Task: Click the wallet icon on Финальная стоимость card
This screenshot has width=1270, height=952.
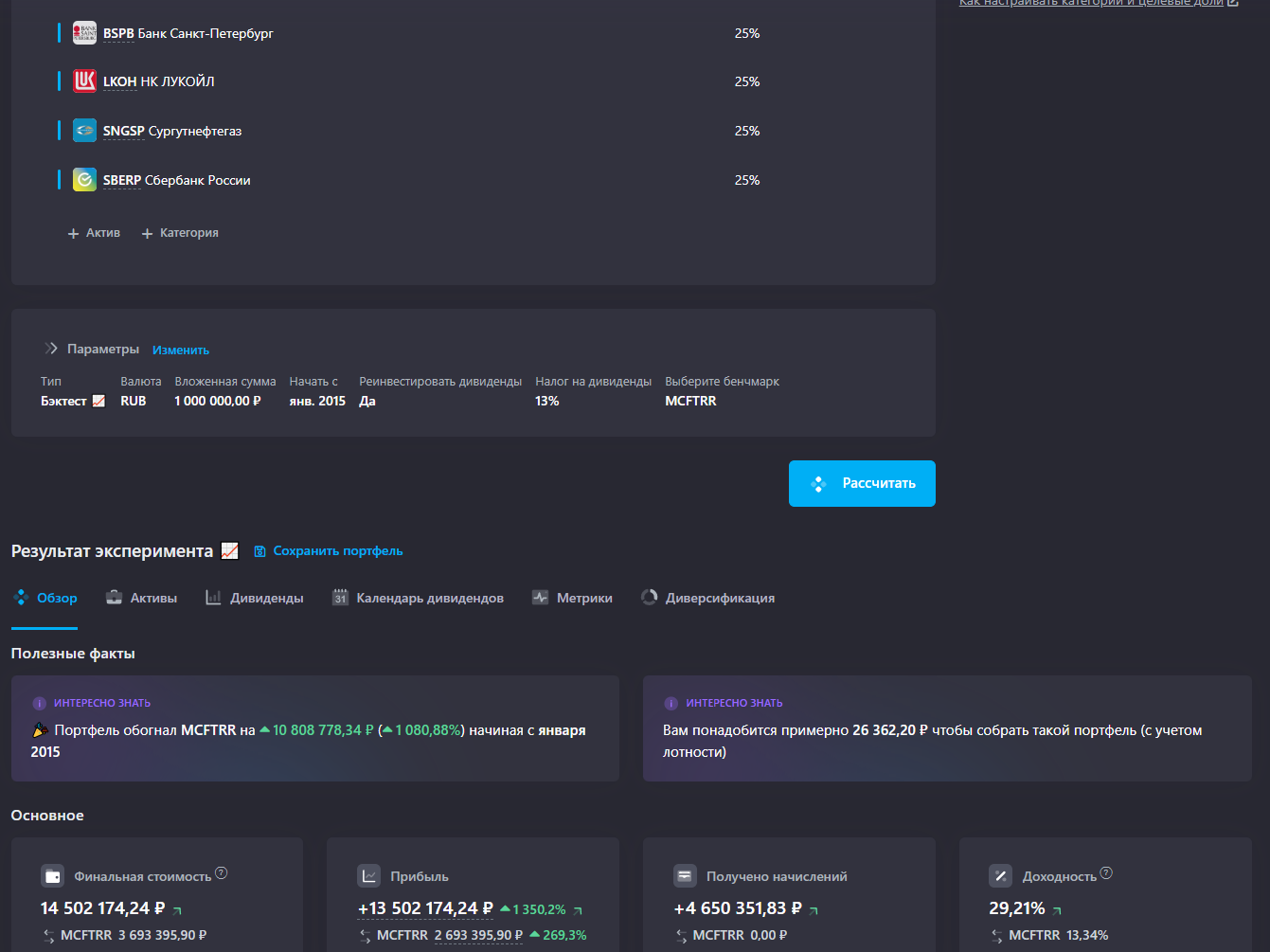Action: coord(53,876)
